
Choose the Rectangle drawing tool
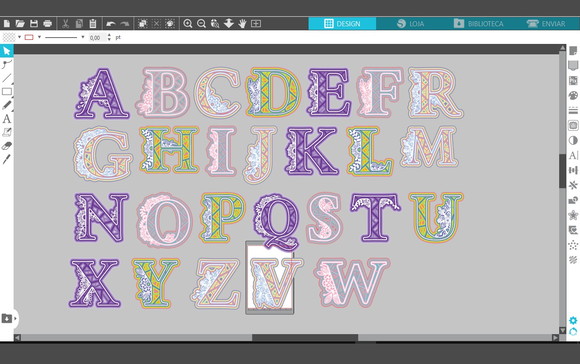6,91
